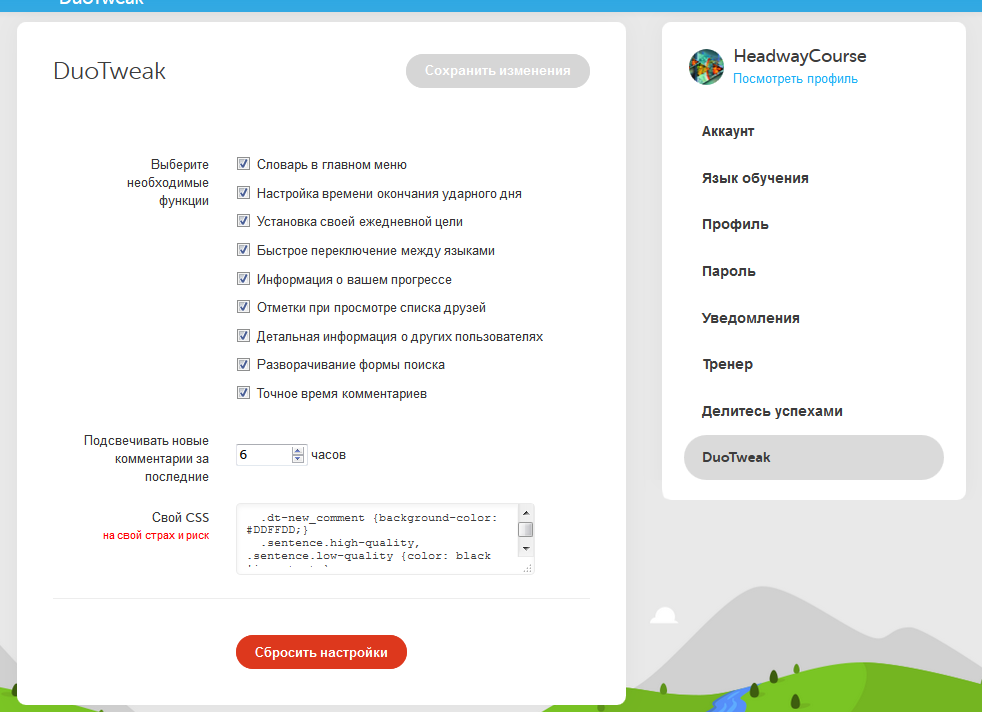Click CSS textarea scrollbar up arrow
Viewport: 982px width, 712px height.
[526, 512]
